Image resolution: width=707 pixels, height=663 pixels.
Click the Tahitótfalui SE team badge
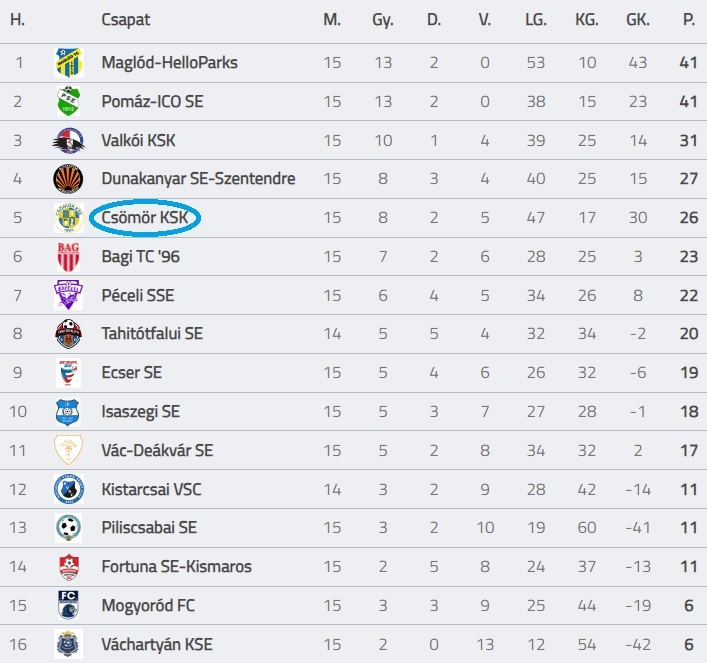[68, 334]
